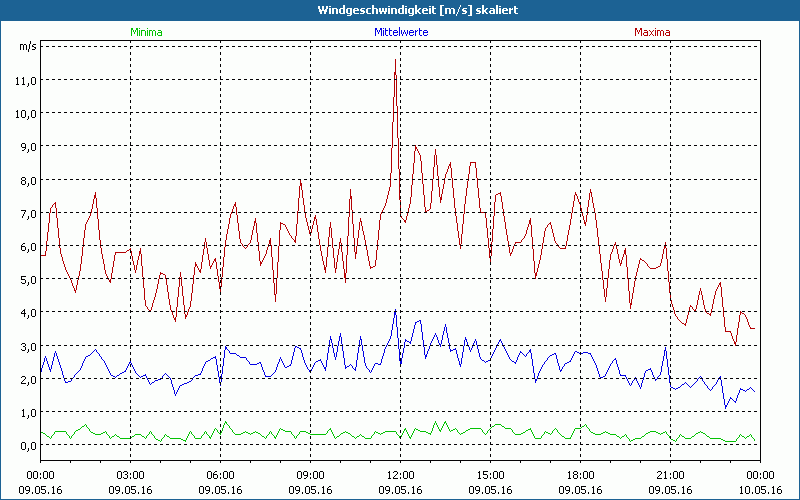Image resolution: width=800 pixels, height=500 pixels.
Task: Click the 00:00 time label above 10.05.16
Action: pyautogui.click(x=760, y=476)
